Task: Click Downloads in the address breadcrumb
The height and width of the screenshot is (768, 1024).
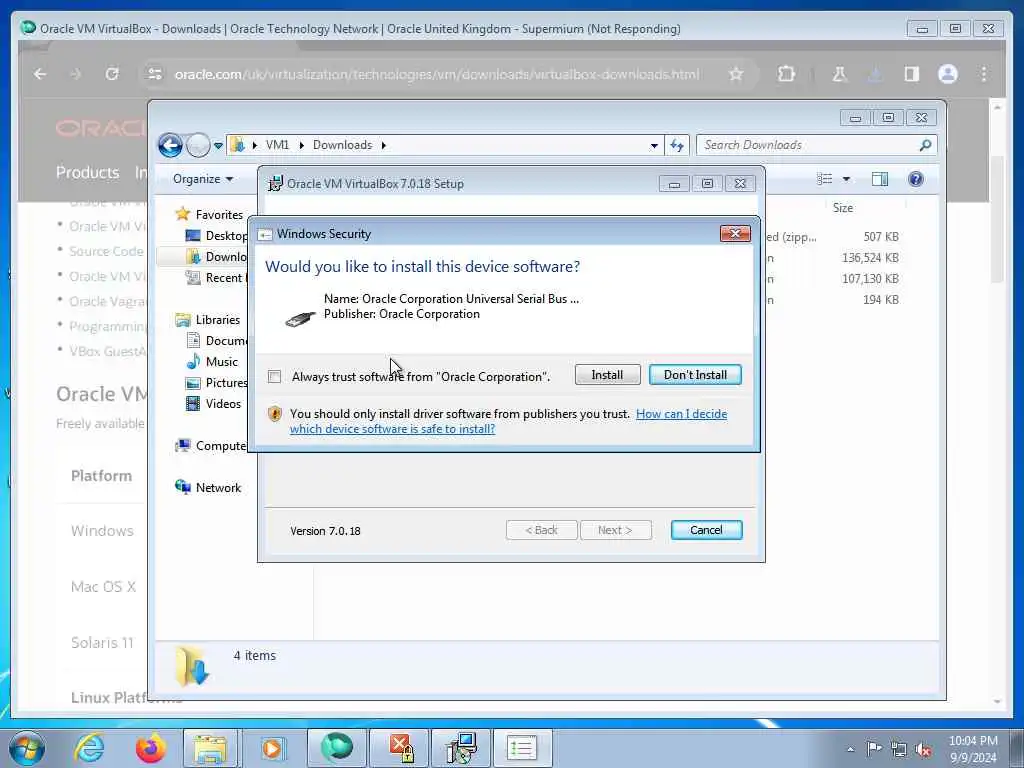Action: click(342, 145)
